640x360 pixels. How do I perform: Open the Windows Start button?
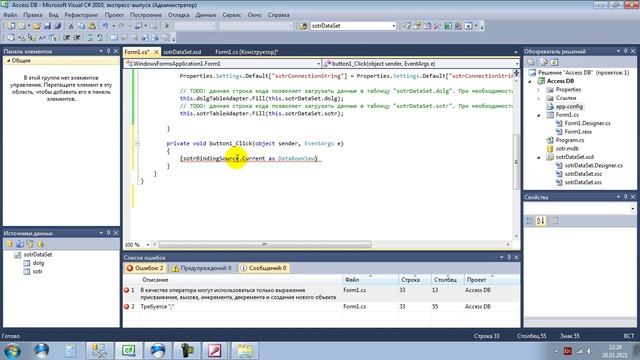point(11,351)
